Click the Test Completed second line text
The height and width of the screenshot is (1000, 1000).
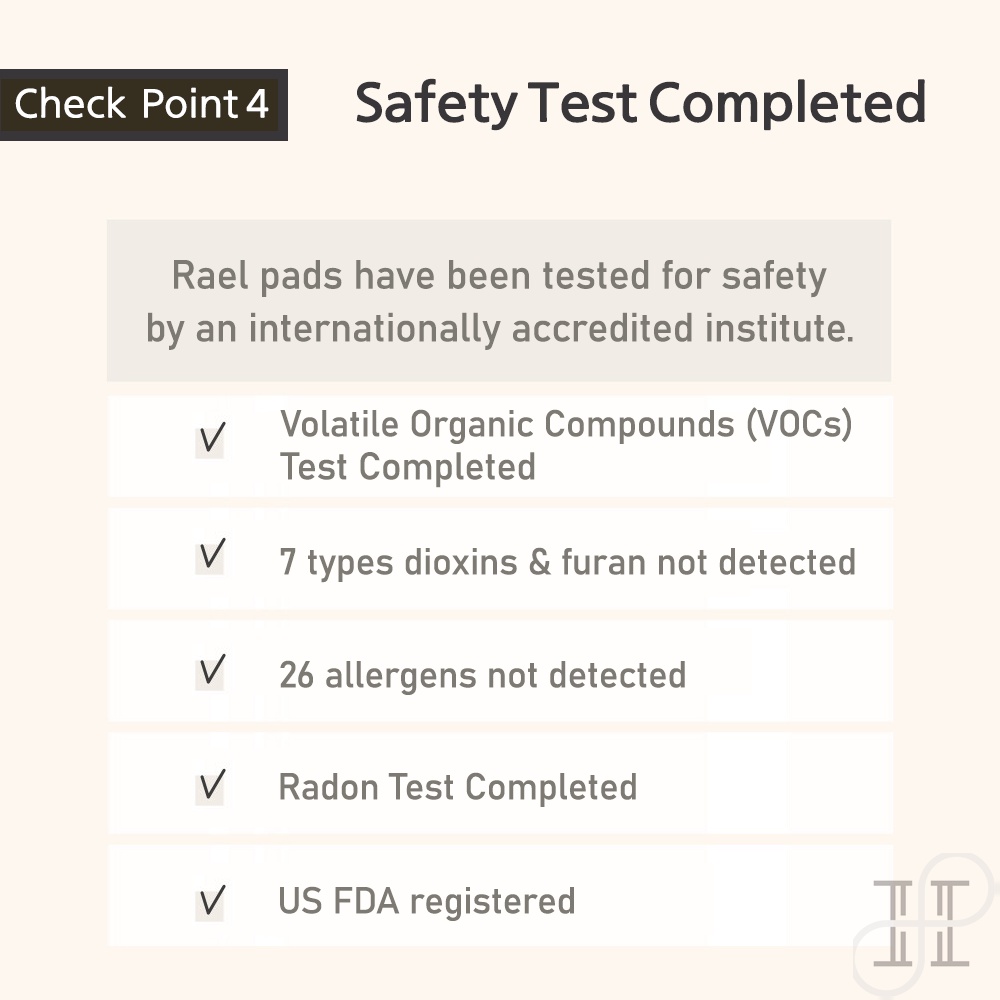tap(408, 467)
